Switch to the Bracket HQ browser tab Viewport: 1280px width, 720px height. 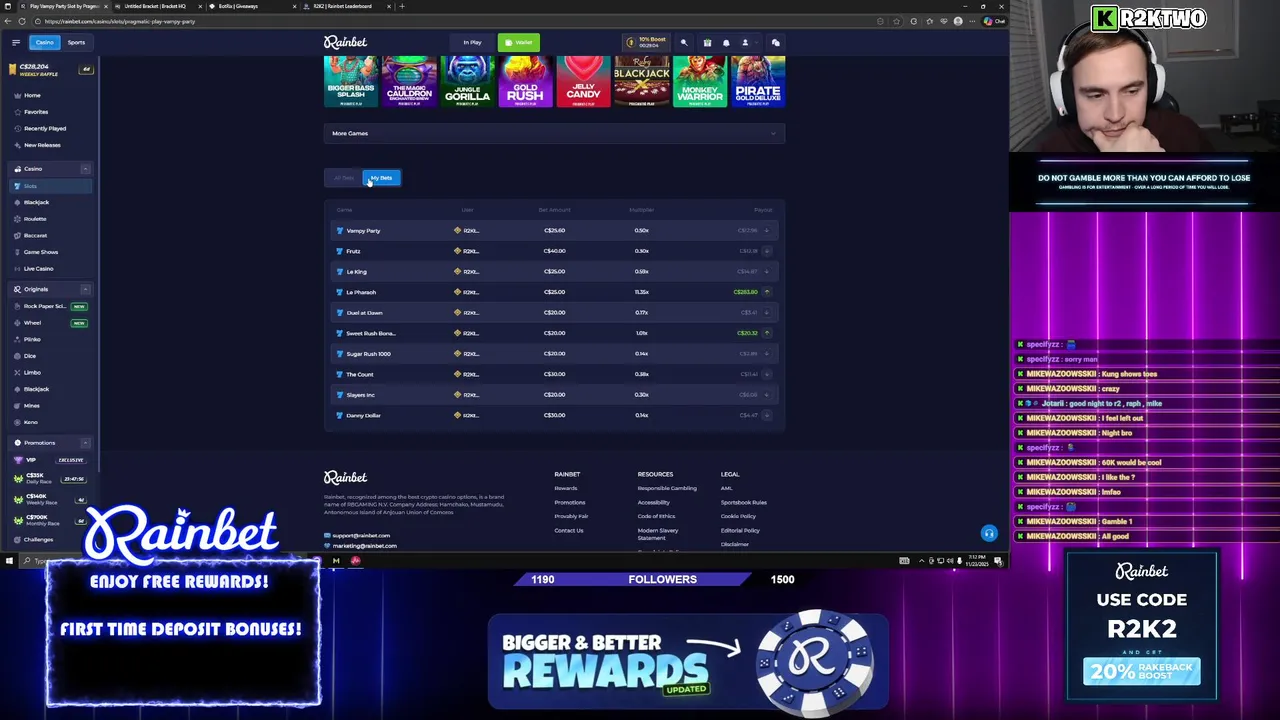pos(155,6)
